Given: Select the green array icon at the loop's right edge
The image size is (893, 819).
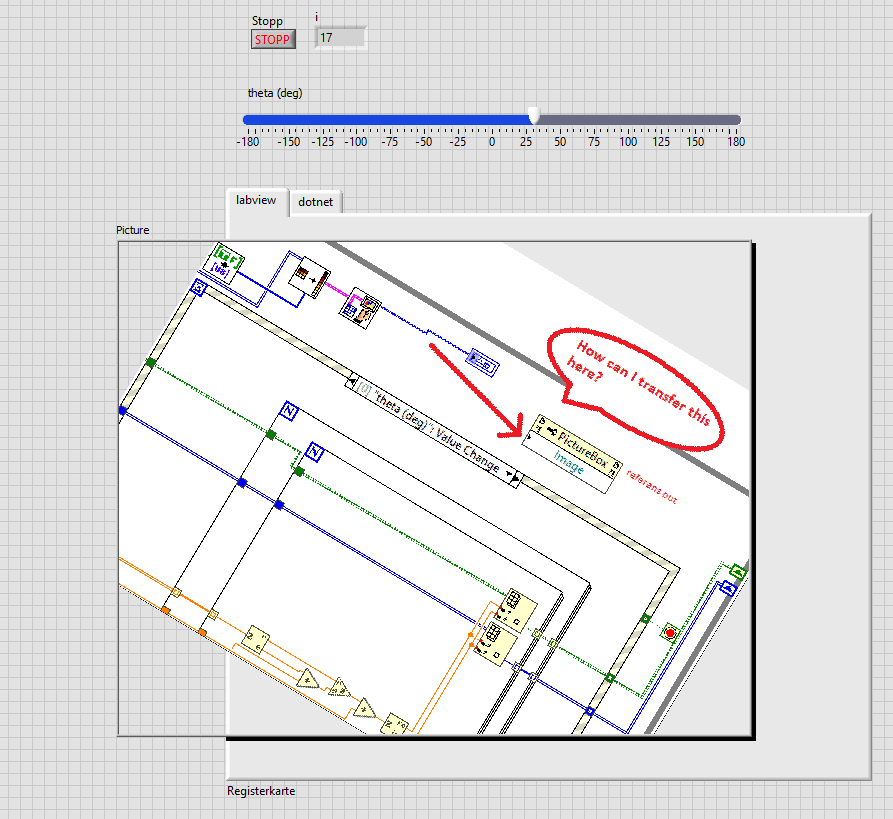Looking at the screenshot, I should (x=739, y=574).
